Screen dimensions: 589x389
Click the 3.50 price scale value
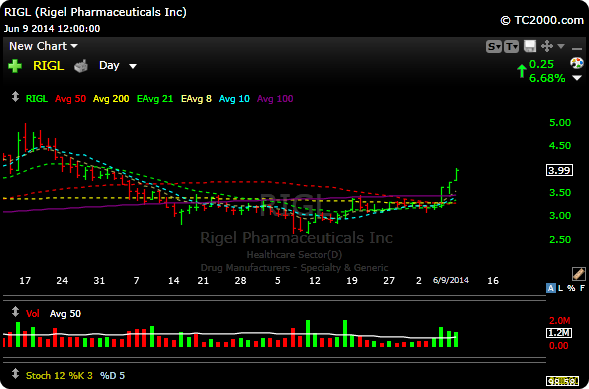coord(560,193)
